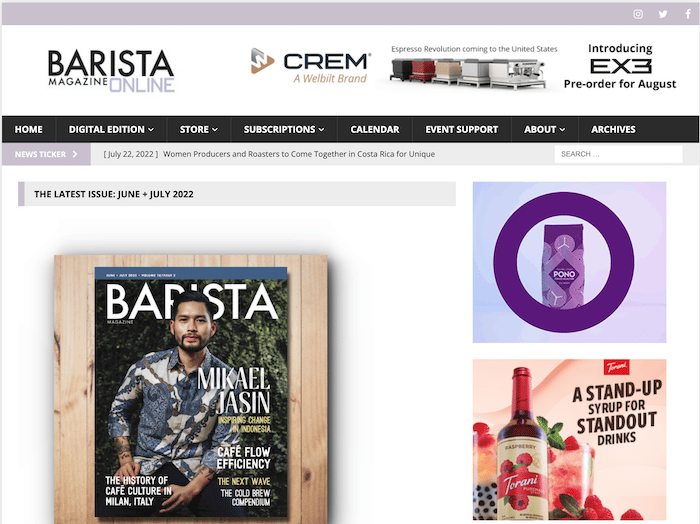
Task: Open the Pono coffee bag ad
Action: [569, 262]
